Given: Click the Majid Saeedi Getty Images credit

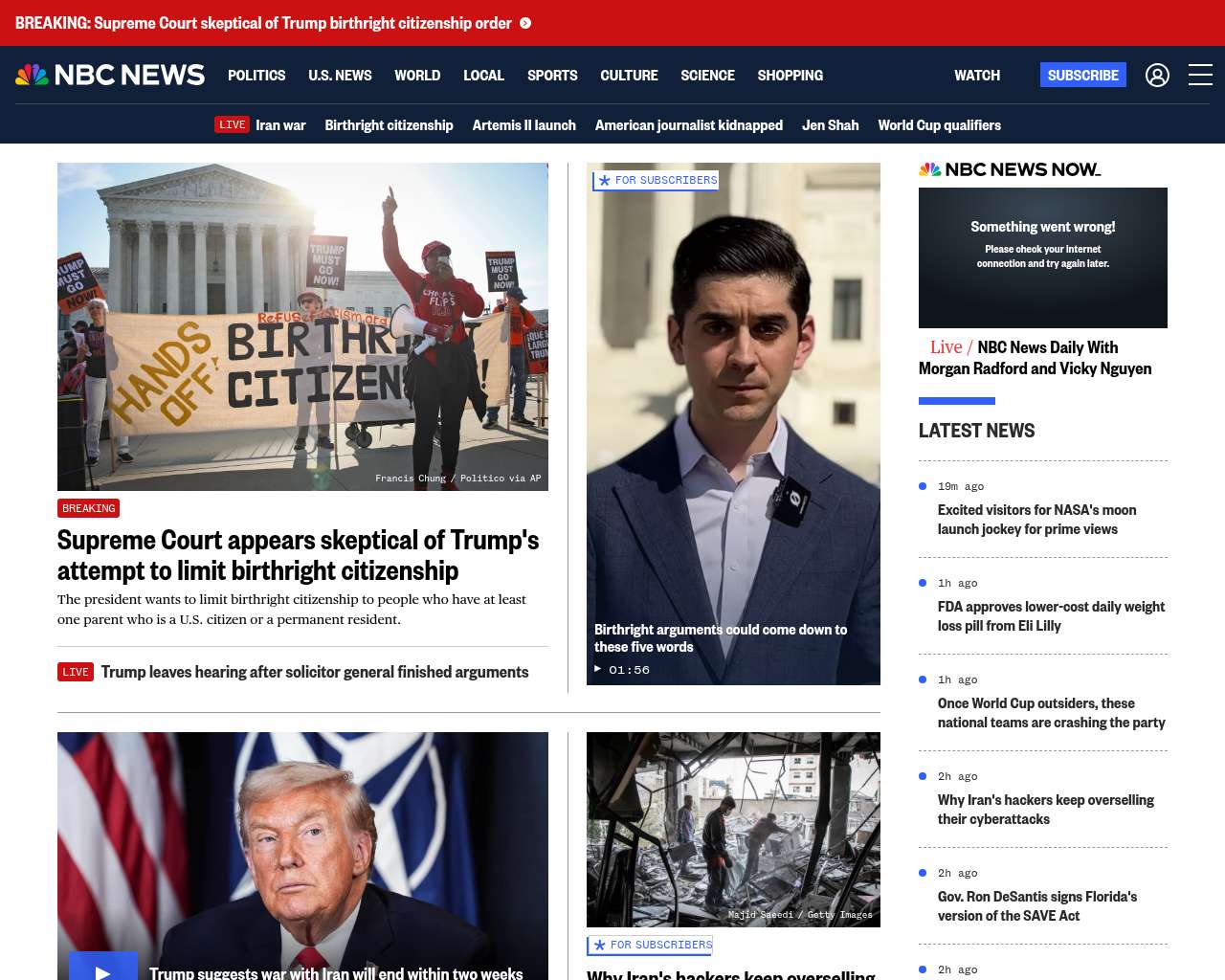Looking at the screenshot, I should click(800, 915).
